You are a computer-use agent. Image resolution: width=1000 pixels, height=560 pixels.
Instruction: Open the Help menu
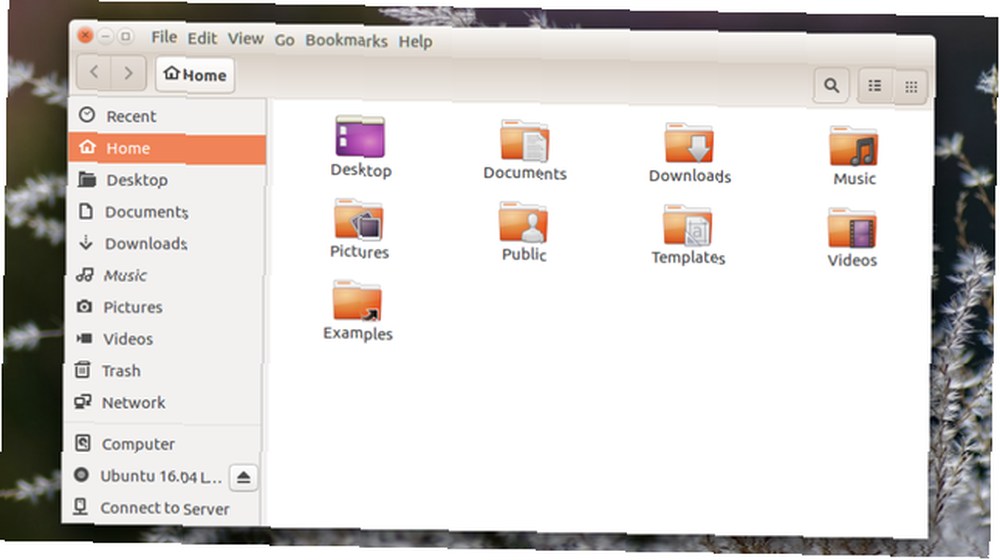pyautogui.click(x=415, y=42)
